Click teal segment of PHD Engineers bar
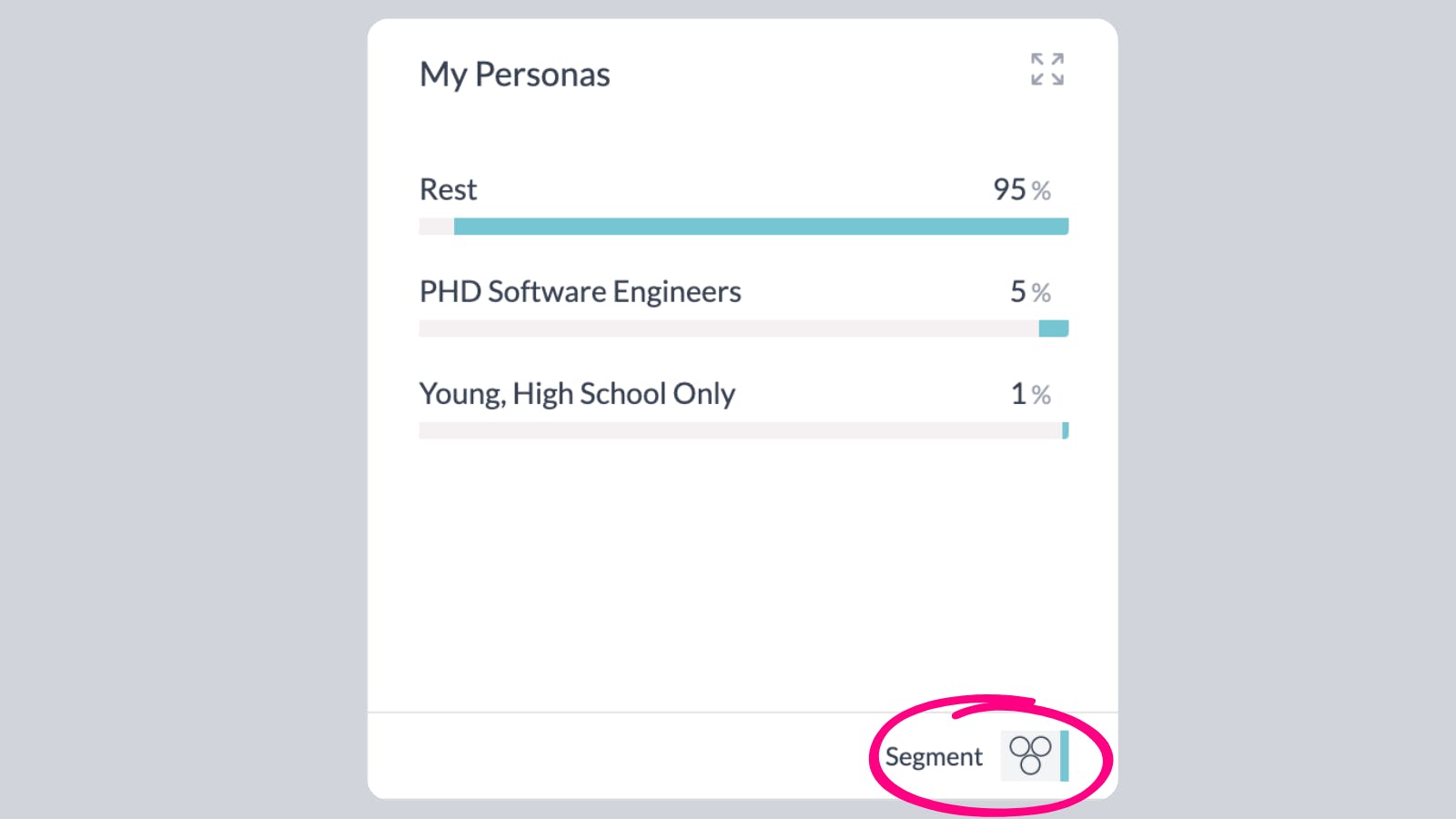Screen dimensions: 1456x819 (x=1053, y=329)
